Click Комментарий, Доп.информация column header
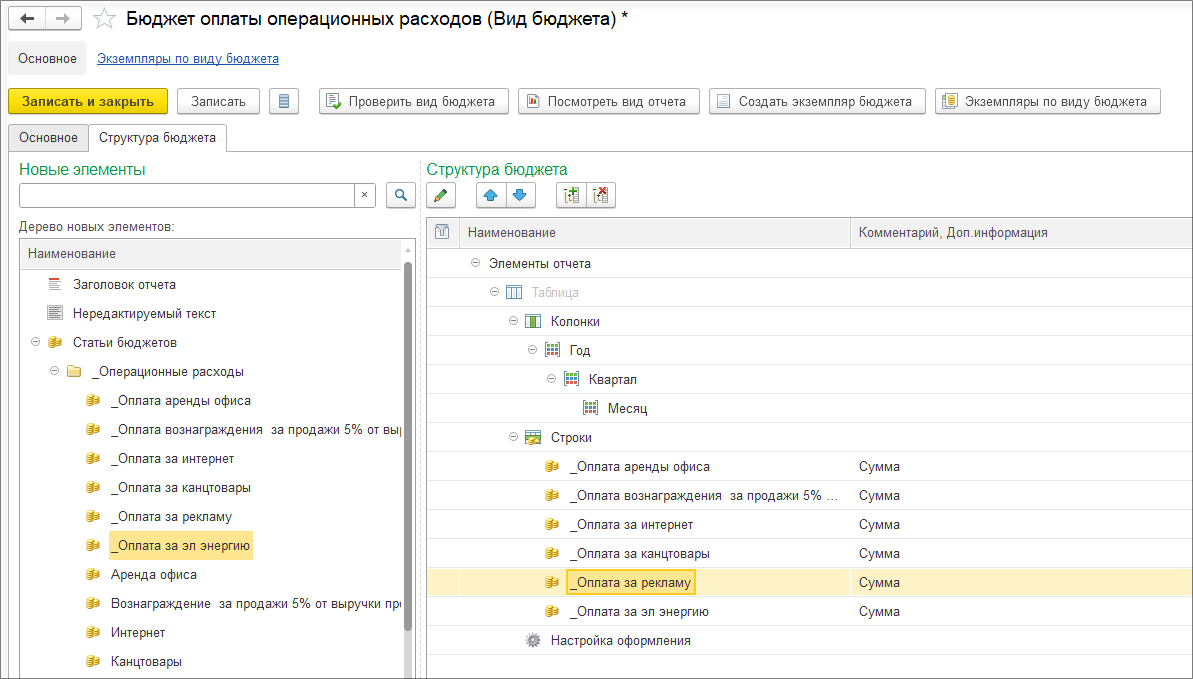1193x679 pixels. 1021,232
